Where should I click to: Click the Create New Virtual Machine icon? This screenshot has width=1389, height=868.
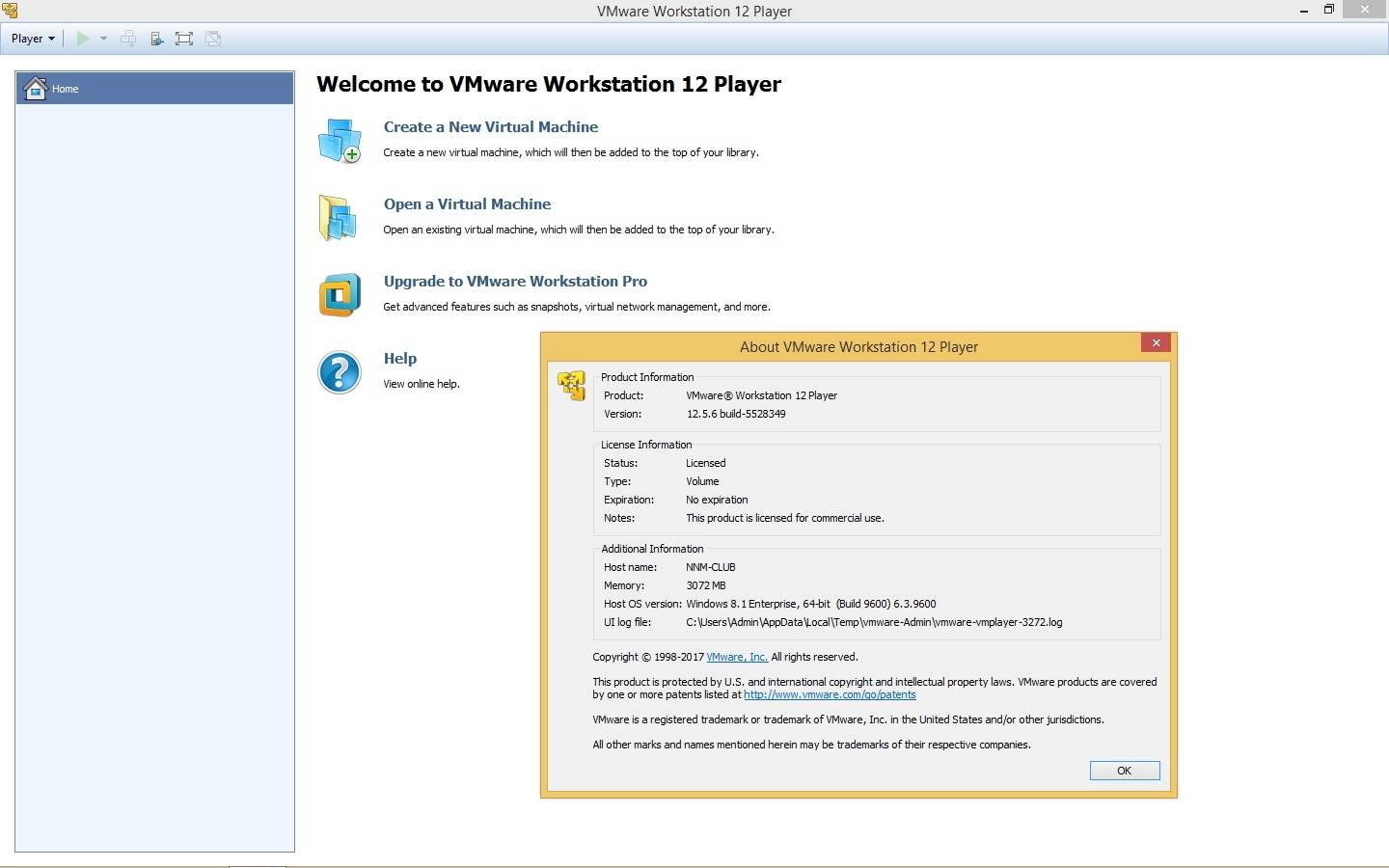(340, 140)
